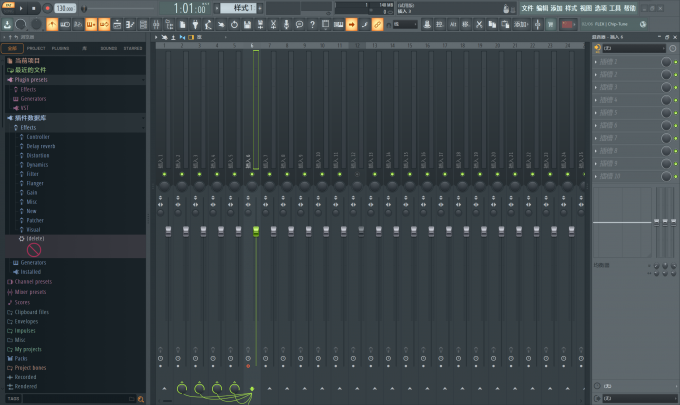Open the mixer window icon in toolbar
680x405 pixels.
click(x=156, y=25)
